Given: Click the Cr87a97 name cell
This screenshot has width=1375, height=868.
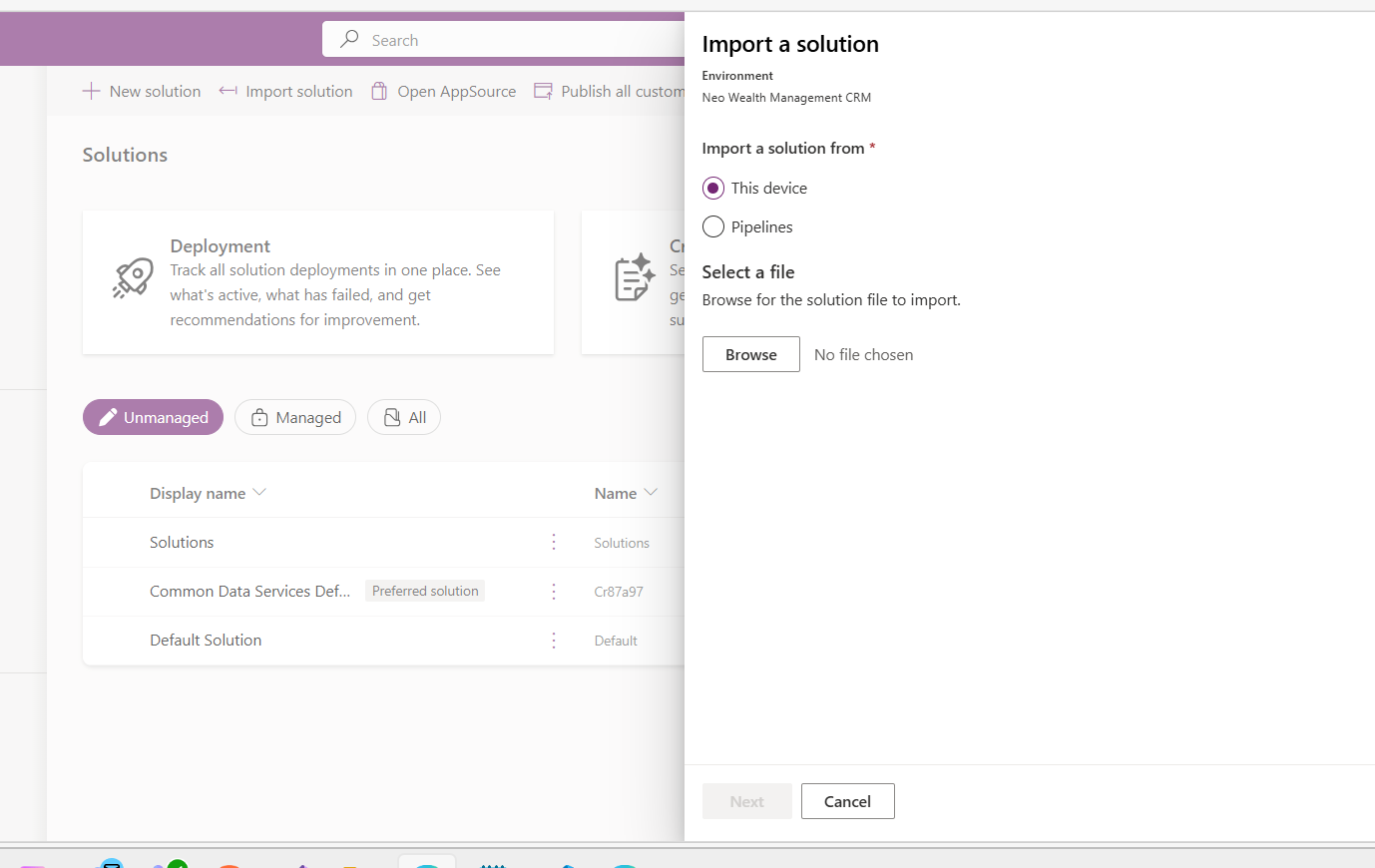Looking at the screenshot, I should (x=619, y=592).
